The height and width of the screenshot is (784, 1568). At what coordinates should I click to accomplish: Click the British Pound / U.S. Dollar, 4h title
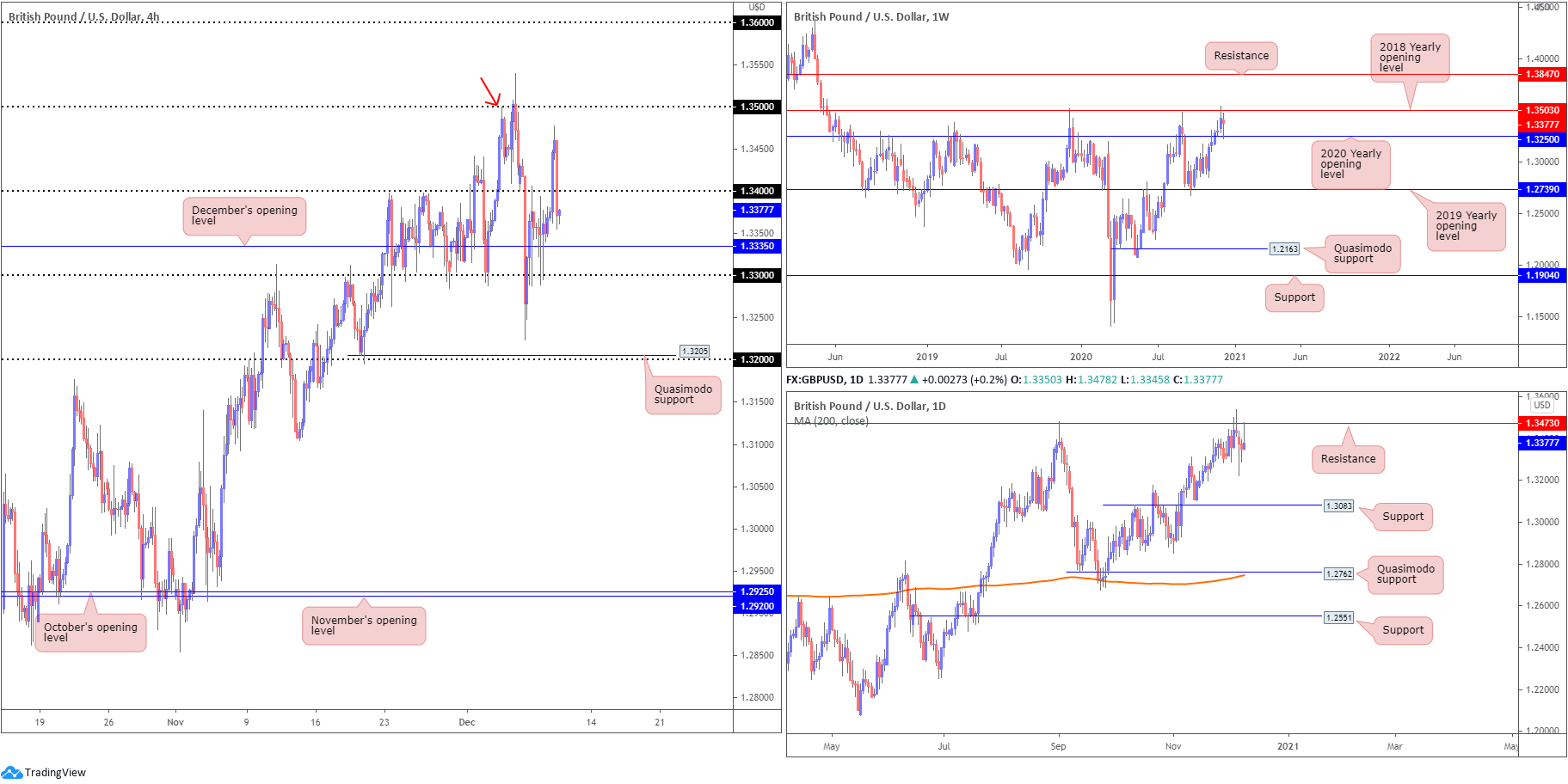(83, 17)
